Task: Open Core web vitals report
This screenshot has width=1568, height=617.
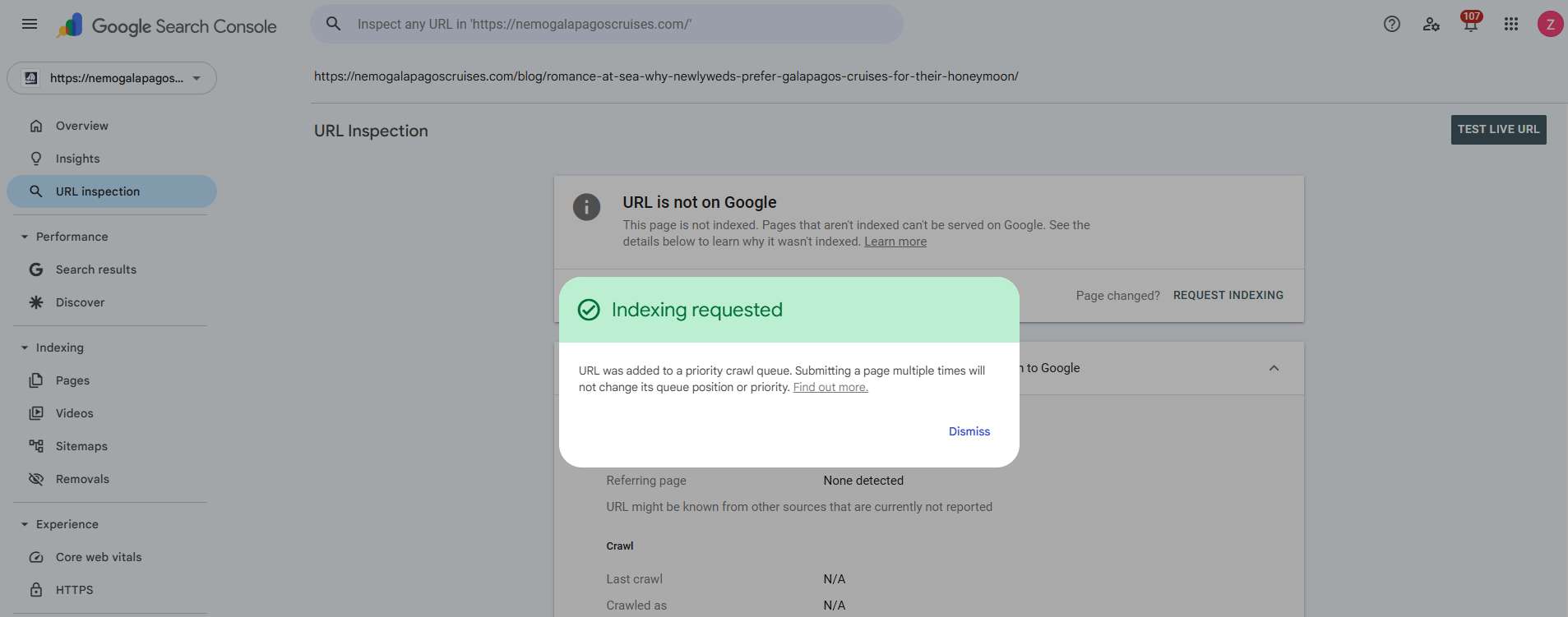Action: 98,557
